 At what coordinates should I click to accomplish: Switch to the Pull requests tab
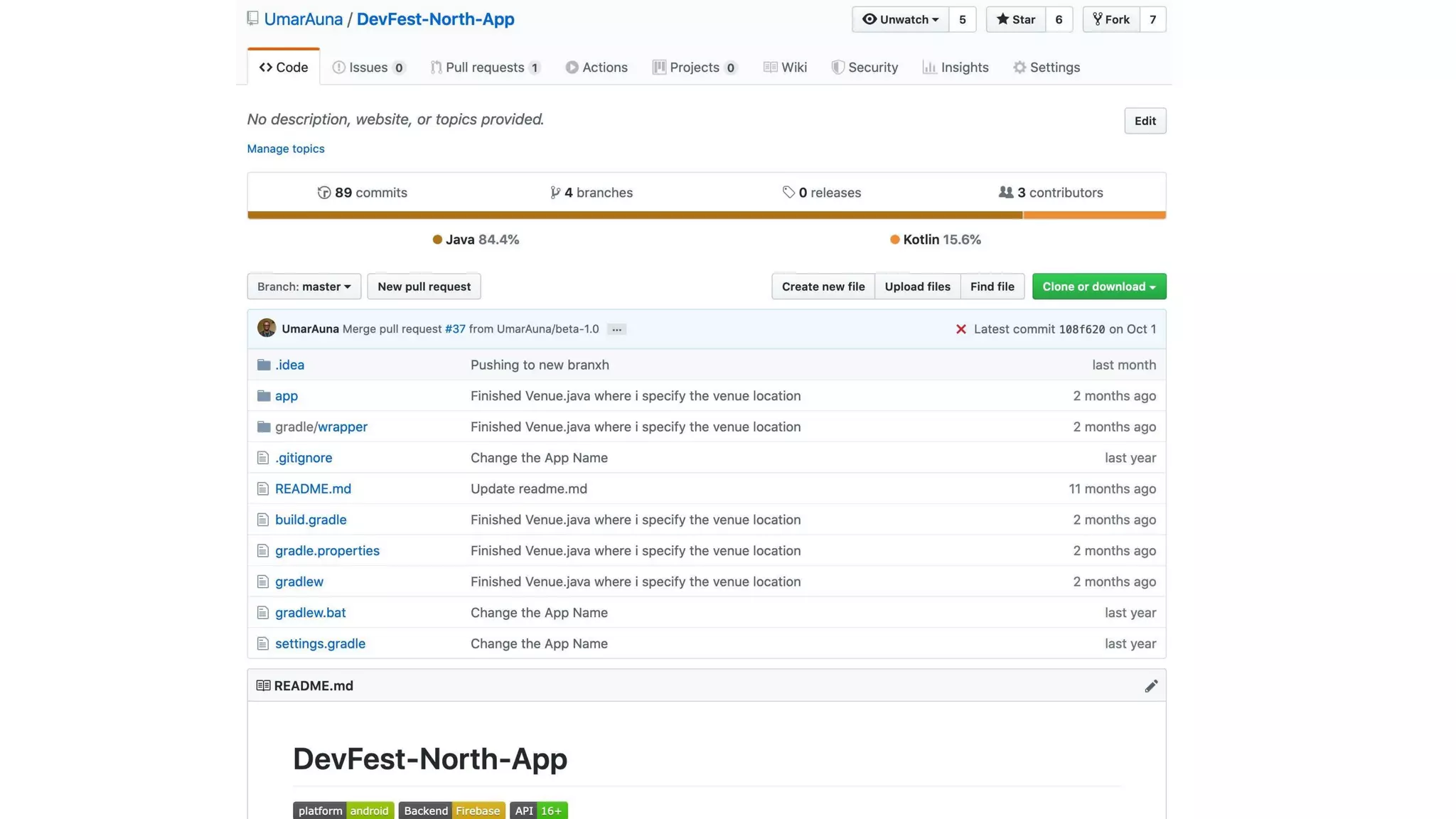click(485, 68)
